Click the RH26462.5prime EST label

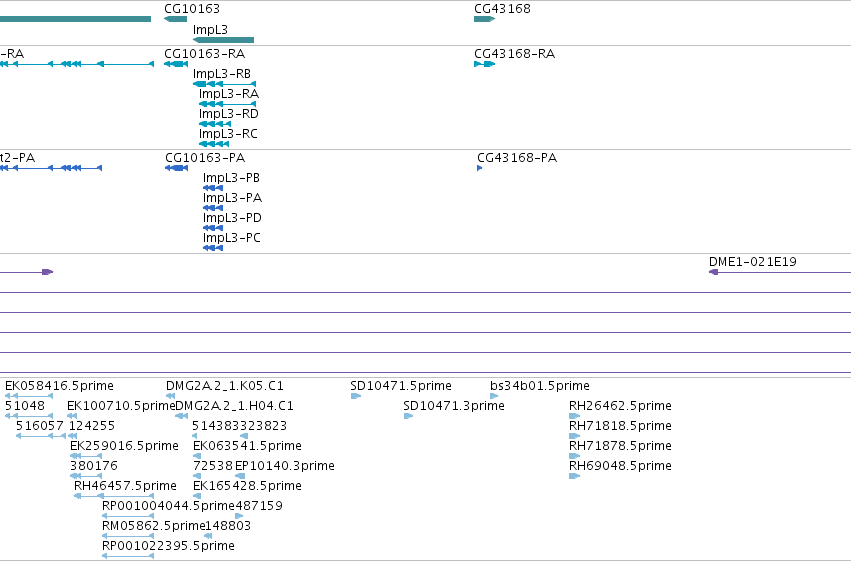[620, 406]
